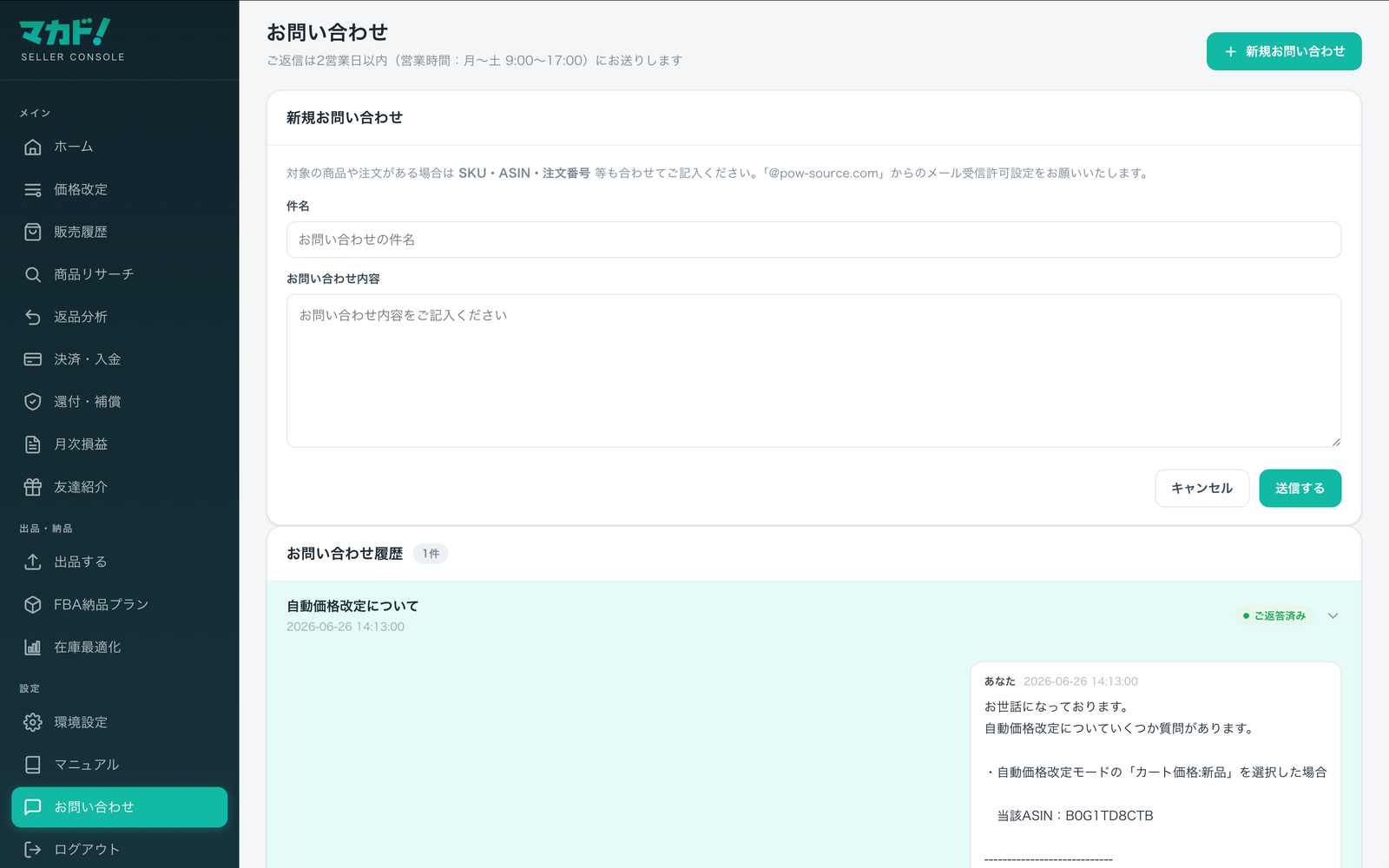Image resolution: width=1389 pixels, height=868 pixels.
Task: Click the 還付・補償 shield icon
Action: coord(33,402)
